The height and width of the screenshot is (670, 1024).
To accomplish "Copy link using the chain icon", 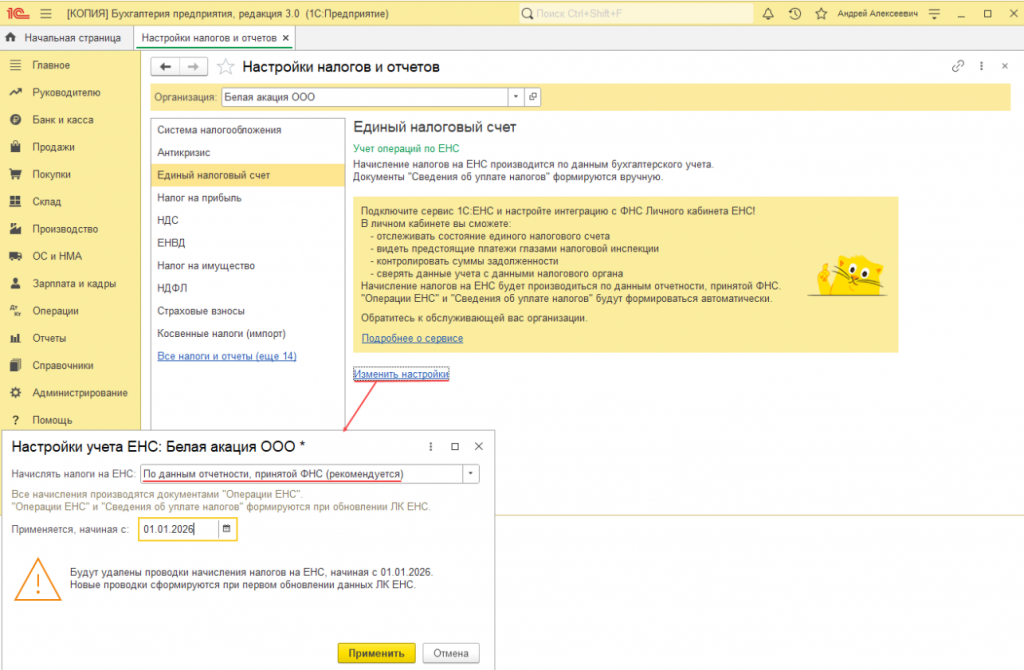I will [957, 66].
